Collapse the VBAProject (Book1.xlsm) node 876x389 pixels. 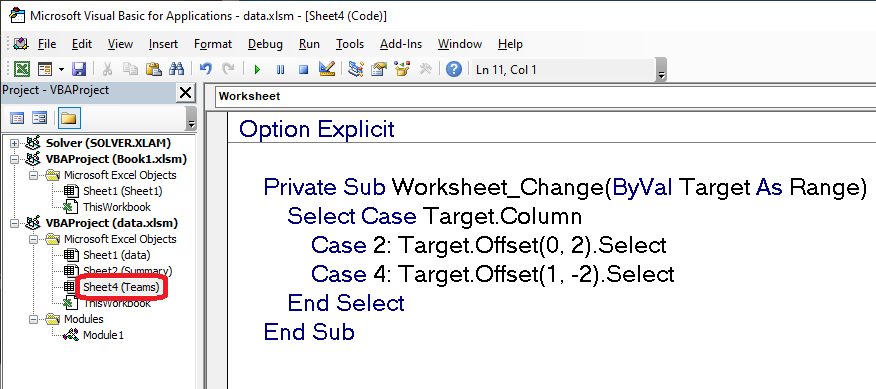[14, 159]
